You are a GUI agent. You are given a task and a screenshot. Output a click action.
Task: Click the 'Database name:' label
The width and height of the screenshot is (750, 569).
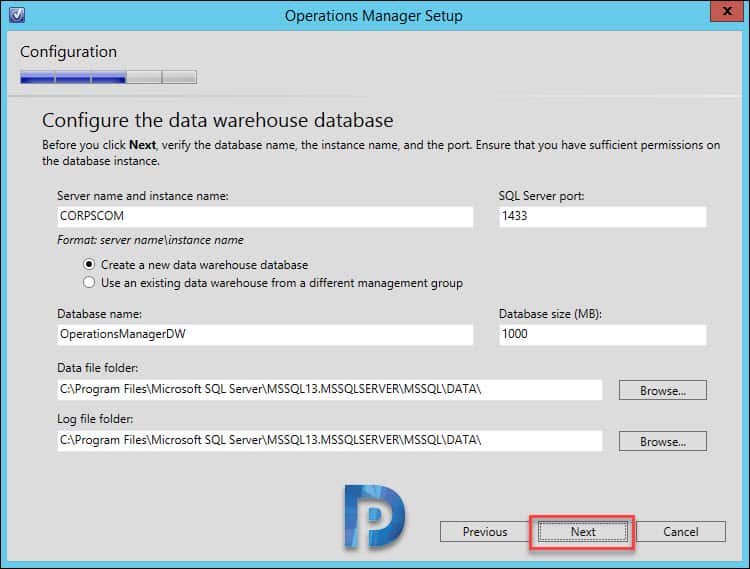pyautogui.click(x=99, y=314)
